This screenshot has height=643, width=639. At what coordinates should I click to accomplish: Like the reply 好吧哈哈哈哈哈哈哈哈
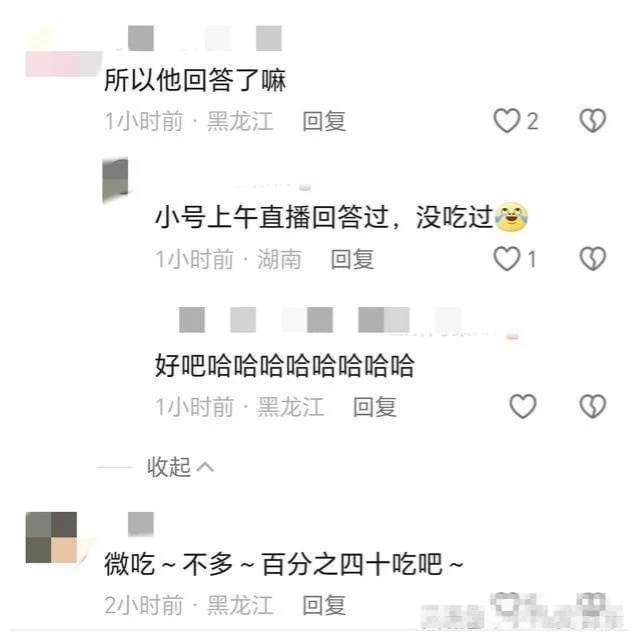(x=523, y=406)
